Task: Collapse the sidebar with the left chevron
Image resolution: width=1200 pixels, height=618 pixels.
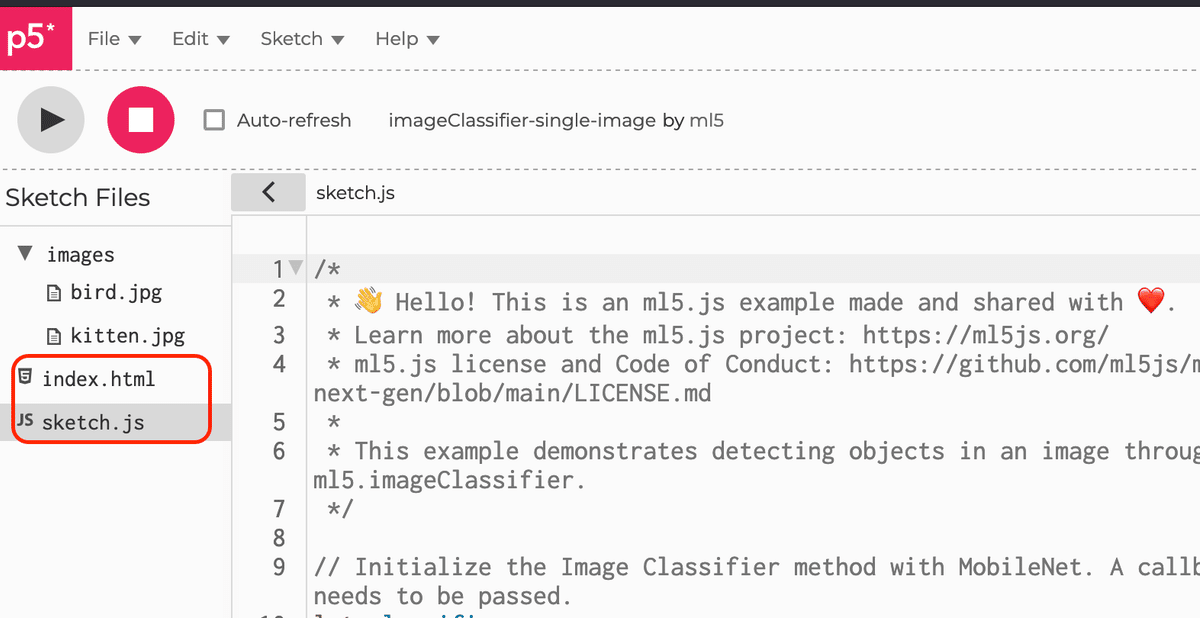Action: [267, 191]
